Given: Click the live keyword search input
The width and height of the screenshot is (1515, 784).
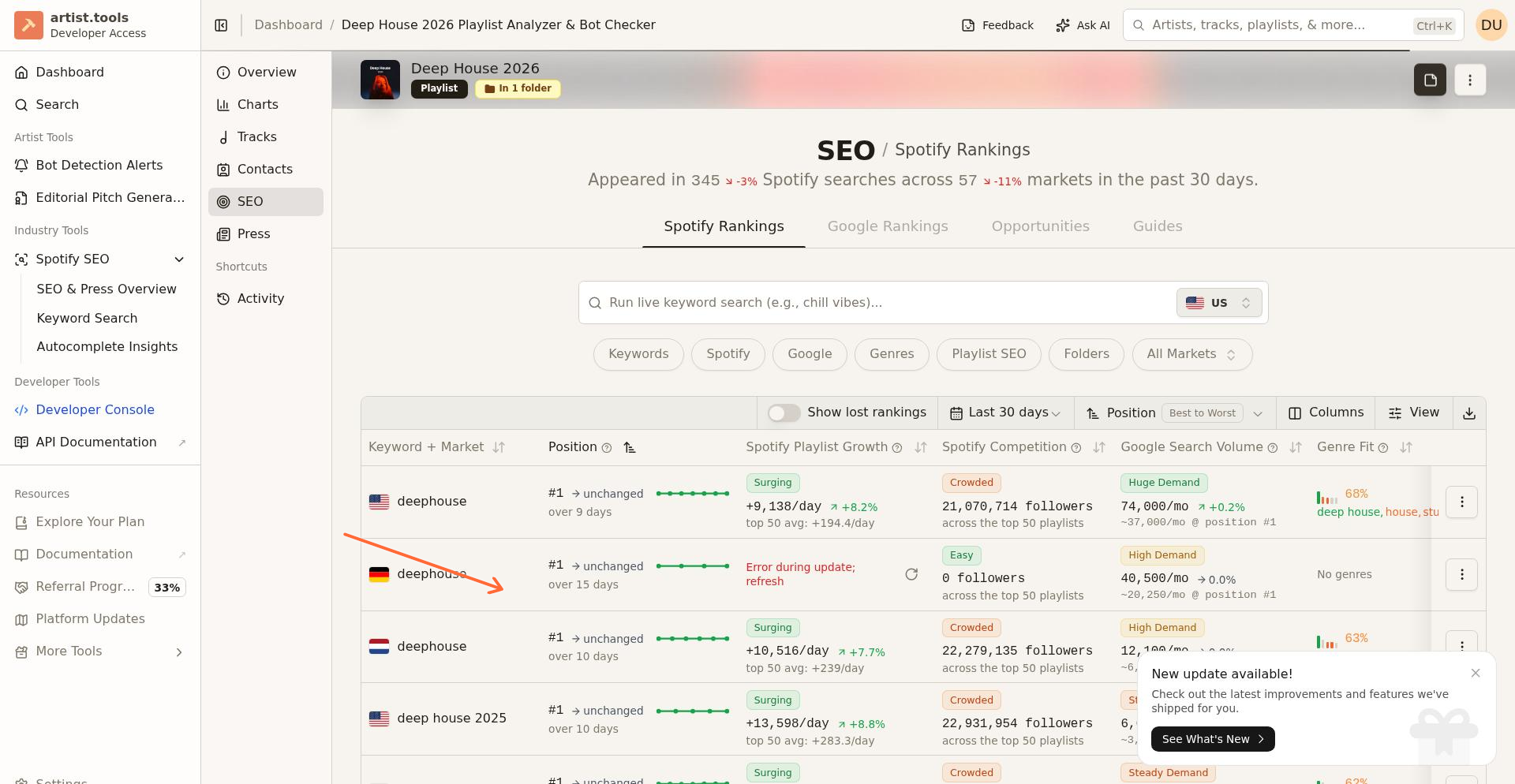Looking at the screenshot, I should tap(888, 302).
